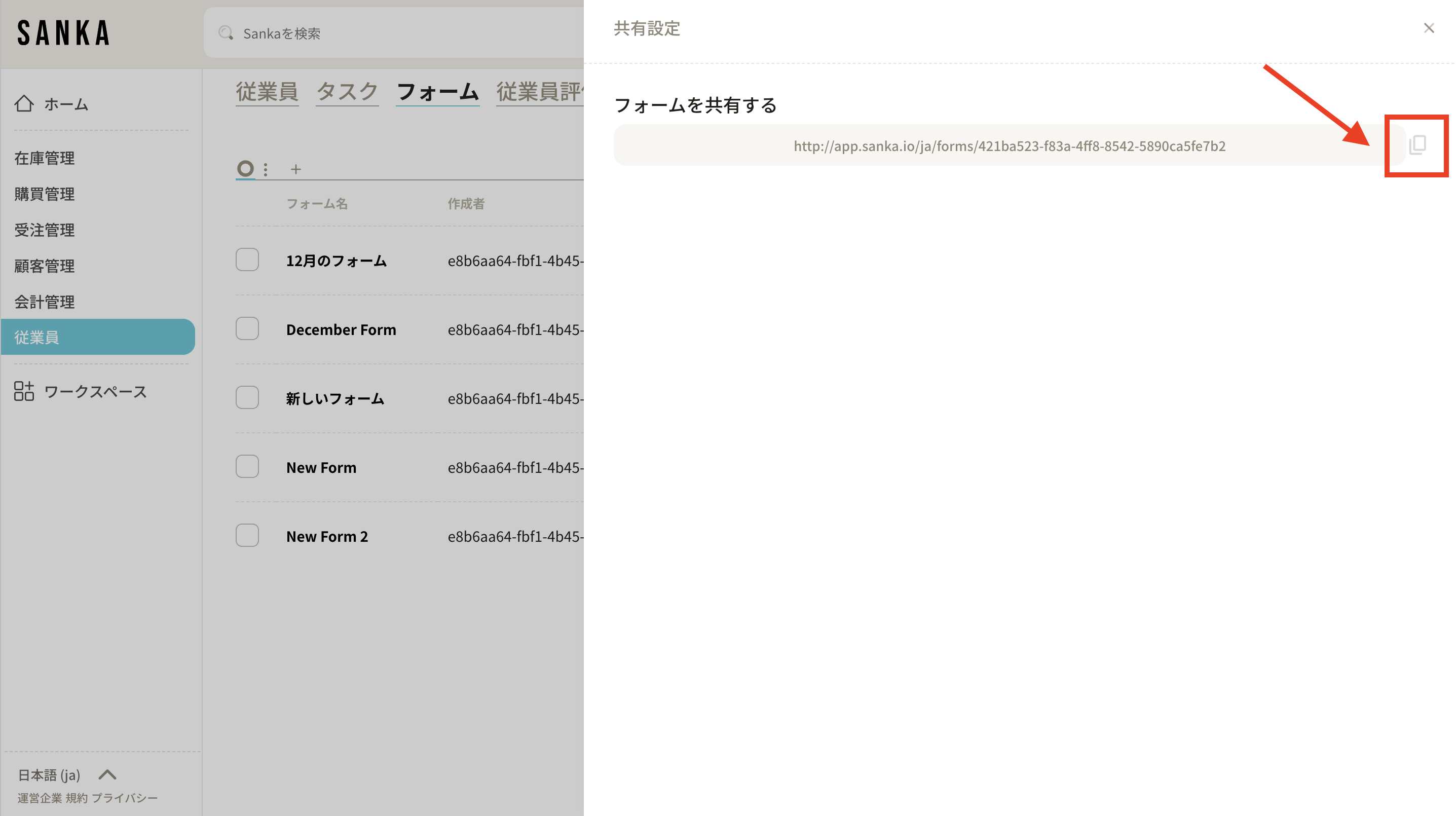The width and height of the screenshot is (1456, 816).
Task: Open 会計管理 in the sidebar
Action: [44, 302]
